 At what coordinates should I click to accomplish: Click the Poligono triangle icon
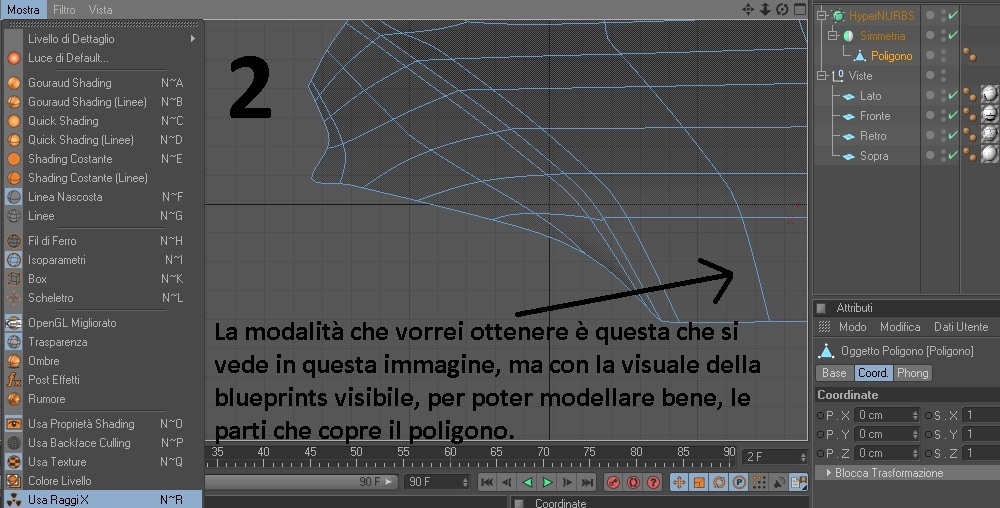860,55
